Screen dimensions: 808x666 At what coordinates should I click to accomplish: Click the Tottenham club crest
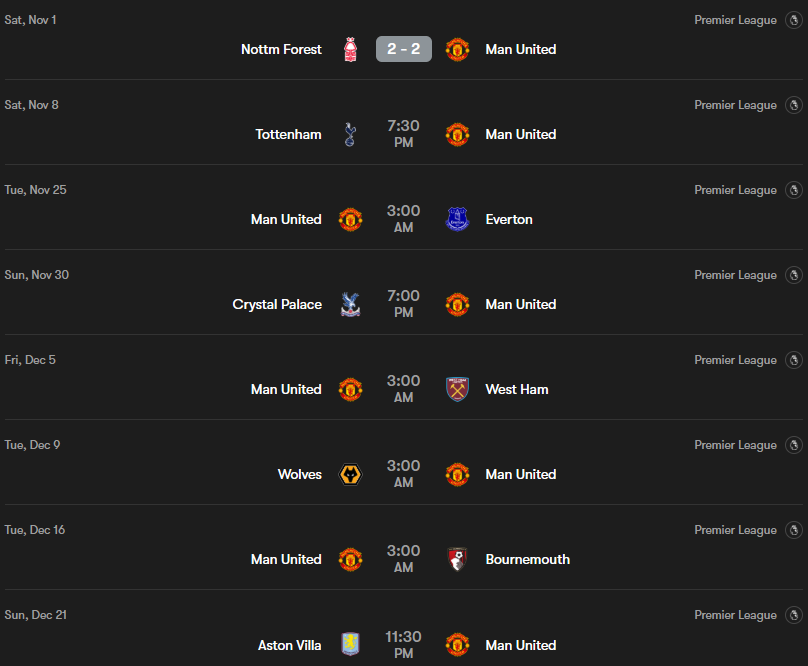point(350,134)
